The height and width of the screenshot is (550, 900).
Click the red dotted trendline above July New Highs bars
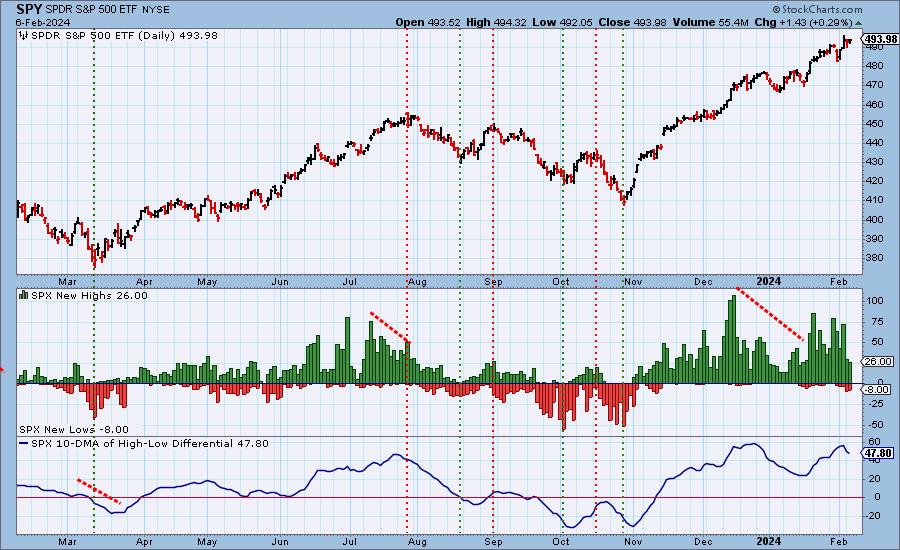coord(390,327)
